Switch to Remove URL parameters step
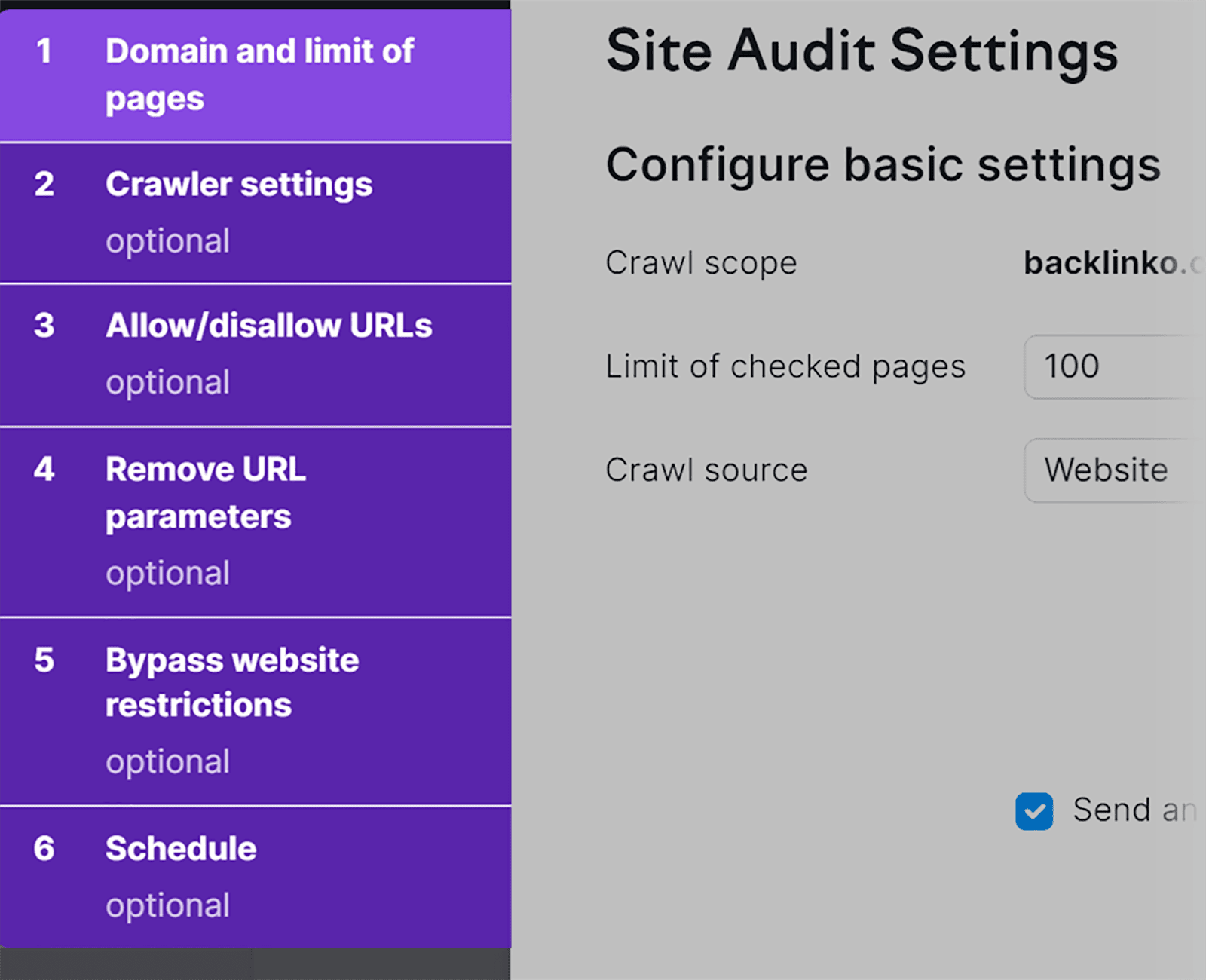The image size is (1206, 980). pos(205,493)
